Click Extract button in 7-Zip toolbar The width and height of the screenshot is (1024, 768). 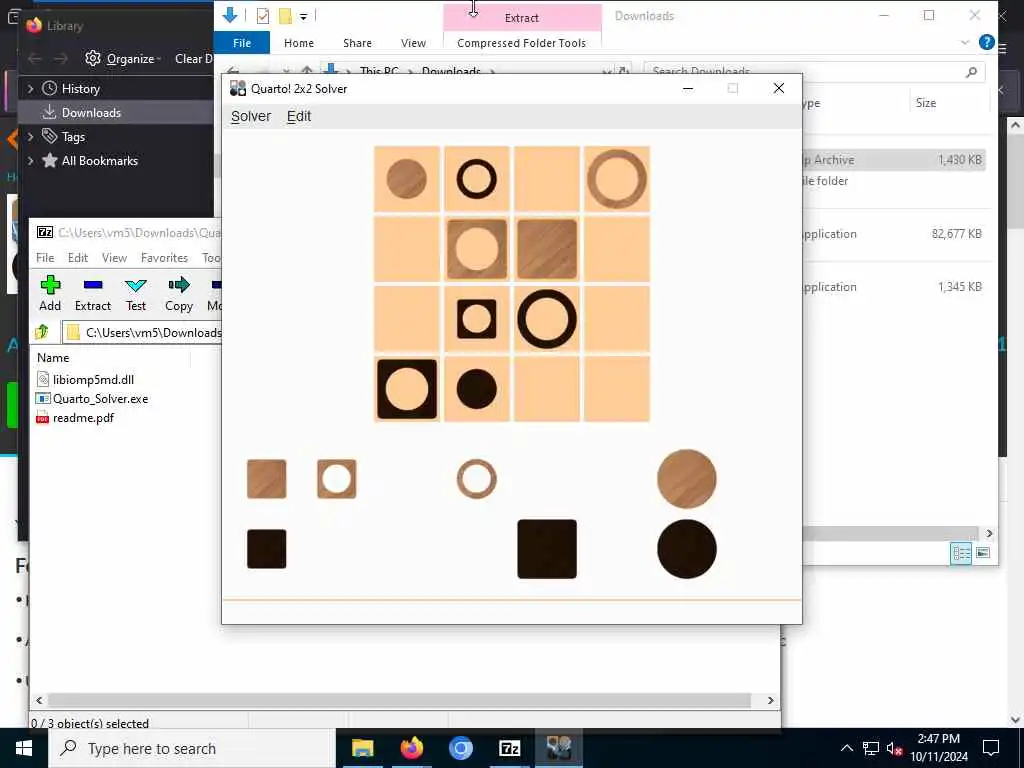coord(93,293)
